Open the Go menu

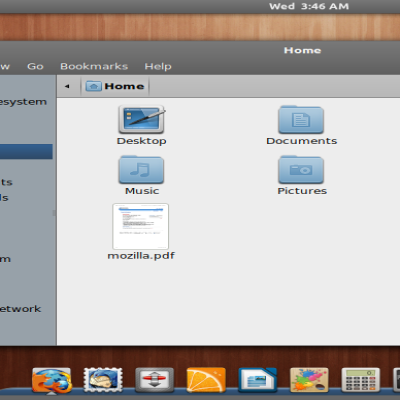(35, 66)
